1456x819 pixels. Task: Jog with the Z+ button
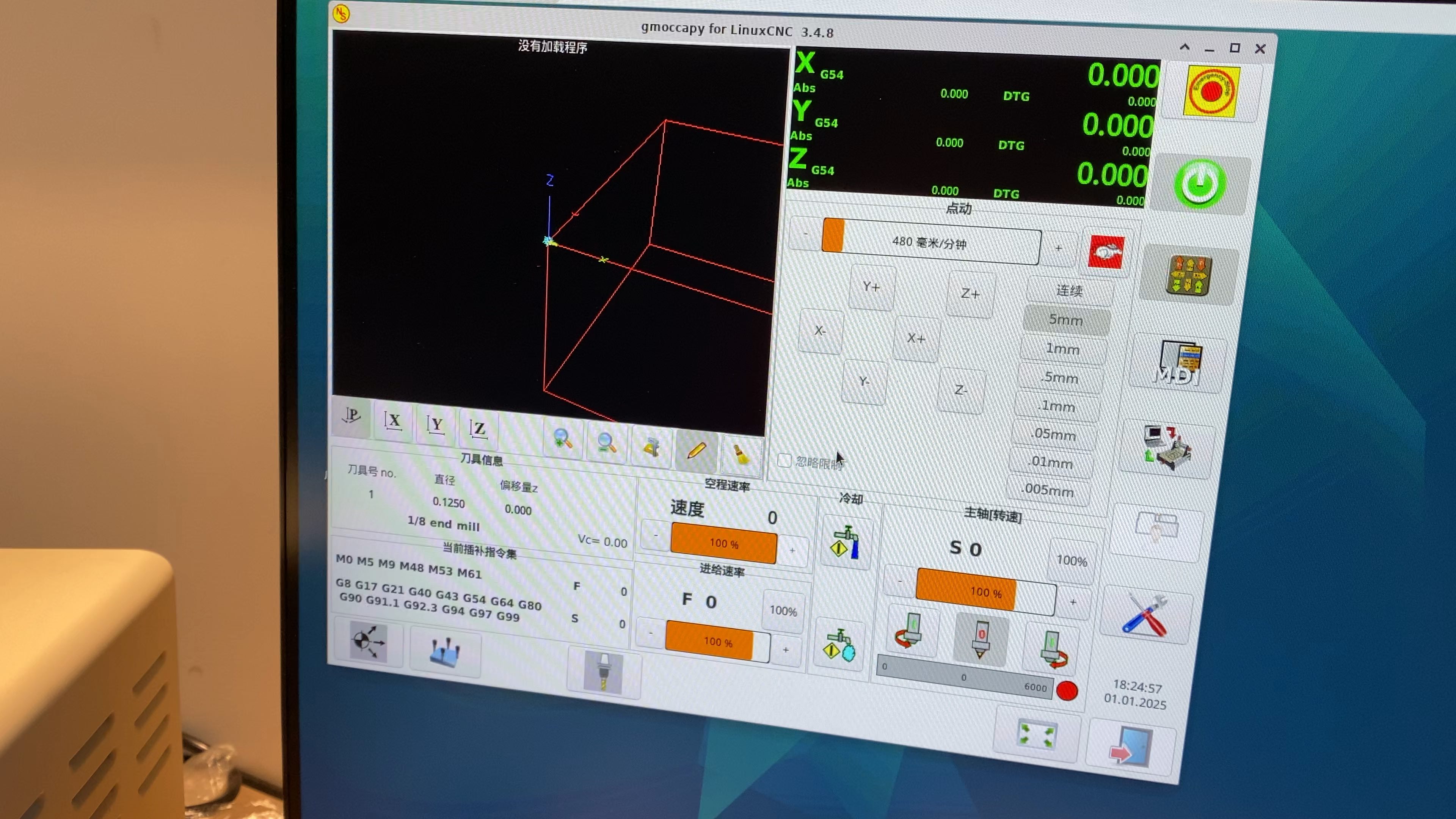(970, 294)
